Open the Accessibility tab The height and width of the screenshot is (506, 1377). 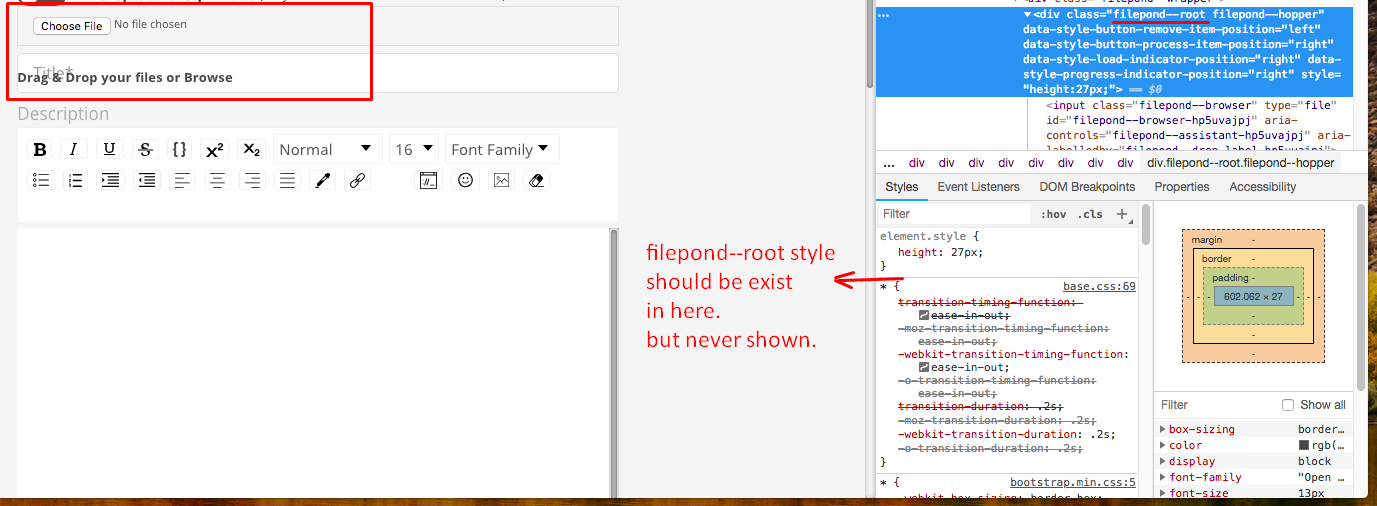(x=1263, y=187)
